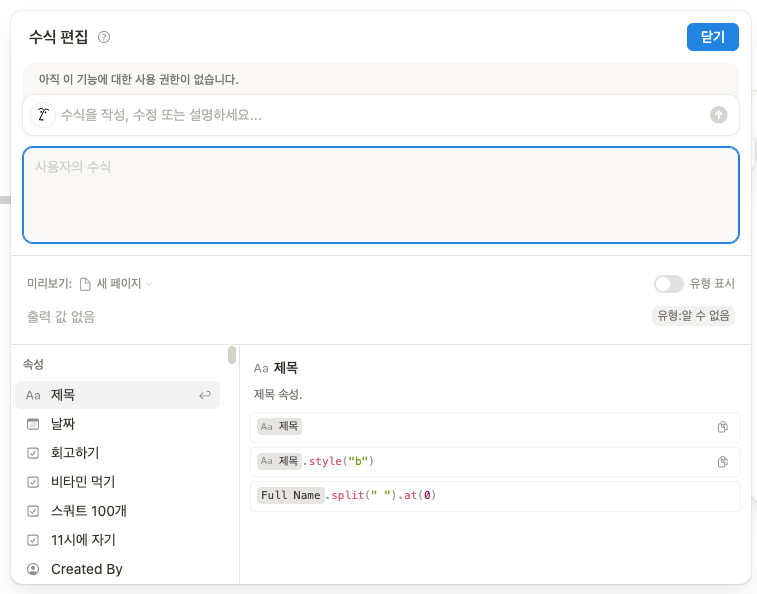Click the 유형:알 수 없음 type badge

pos(693,316)
